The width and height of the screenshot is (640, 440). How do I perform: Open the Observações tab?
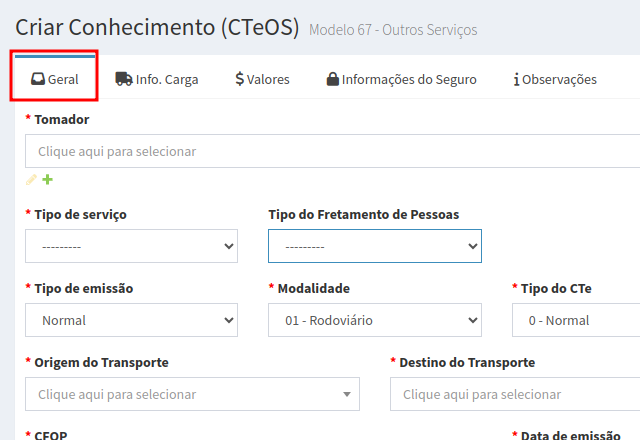559,80
